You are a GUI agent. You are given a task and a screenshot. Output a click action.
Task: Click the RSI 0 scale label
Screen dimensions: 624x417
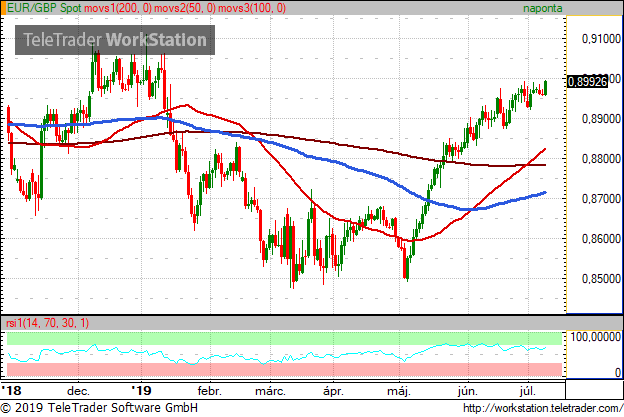pyautogui.click(x=618, y=372)
